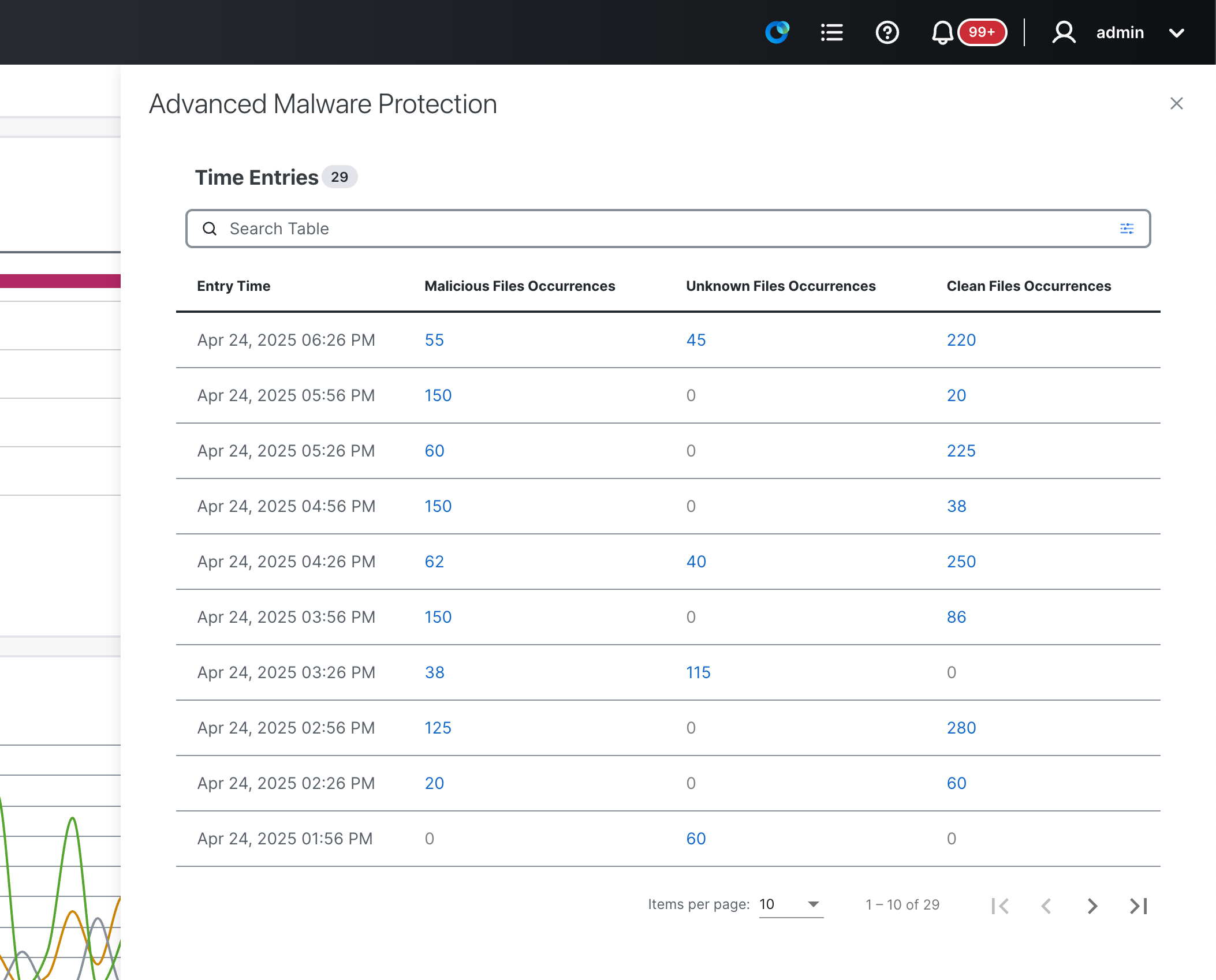The height and width of the screenshot is (980, 1216).
Task: Open the table filter settings icon
Action: (1127, 229)
